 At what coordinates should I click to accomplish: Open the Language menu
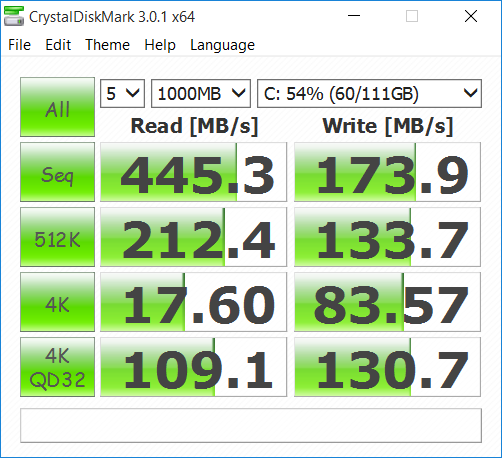tap(222, 45)
